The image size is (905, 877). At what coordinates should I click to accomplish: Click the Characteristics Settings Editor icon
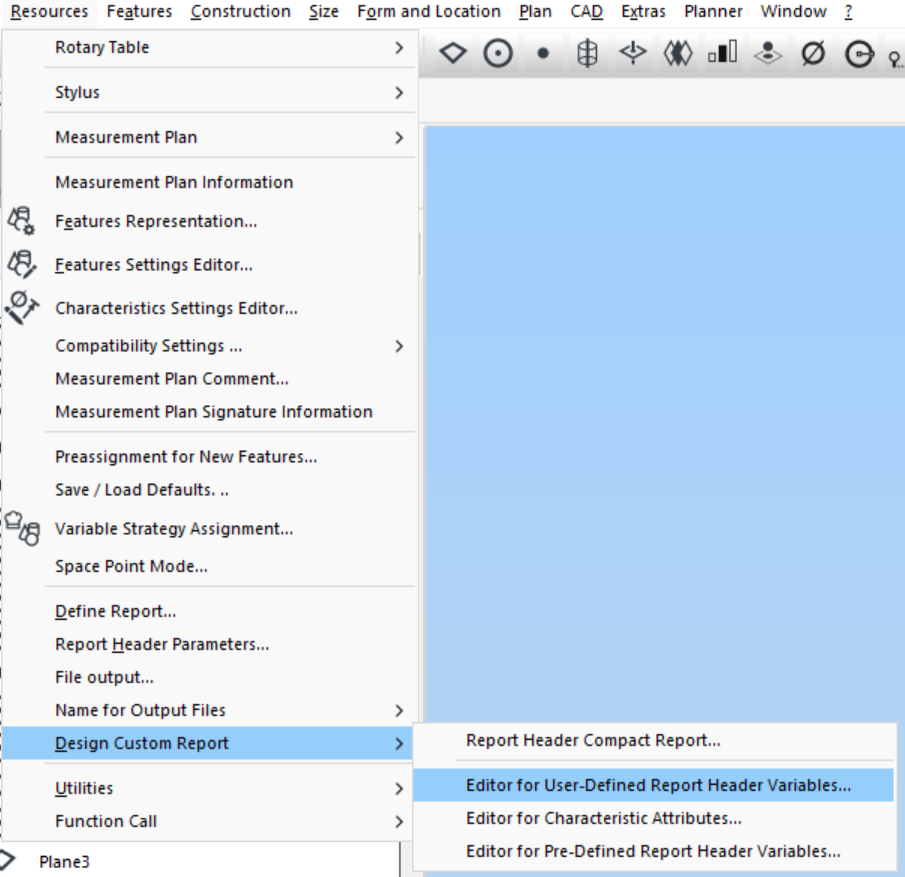click(x=22, y=307)
